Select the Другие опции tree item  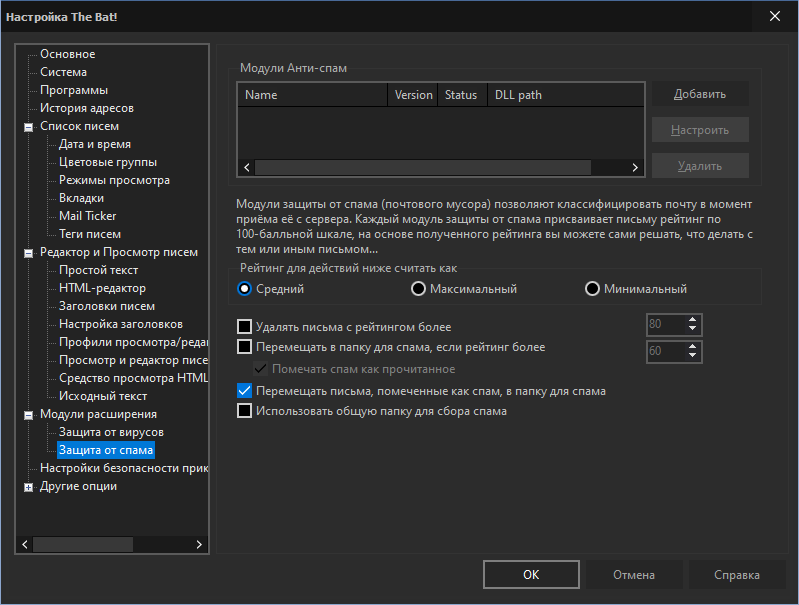78,486
